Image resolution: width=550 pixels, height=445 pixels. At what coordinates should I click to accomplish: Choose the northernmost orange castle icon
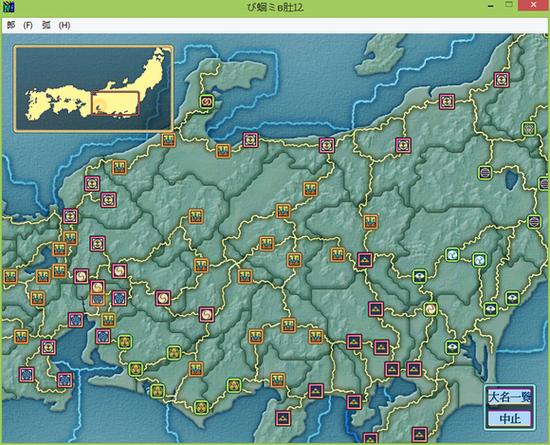168,140
